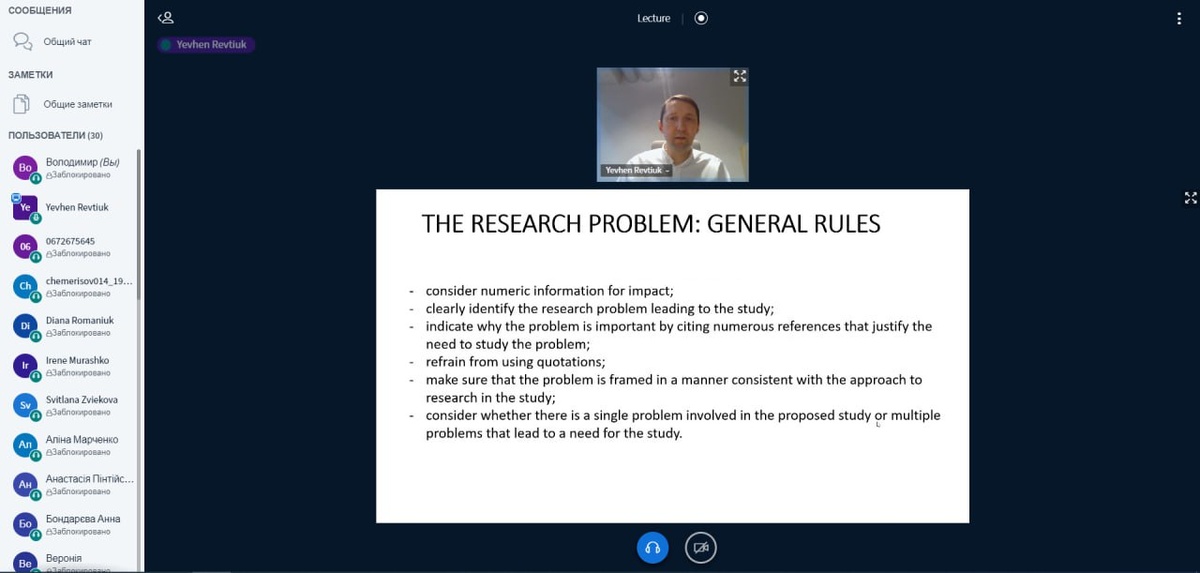Click the 06 avatar circle
The width and height of the screenshot is (1200, 573).
click(25, 246)
